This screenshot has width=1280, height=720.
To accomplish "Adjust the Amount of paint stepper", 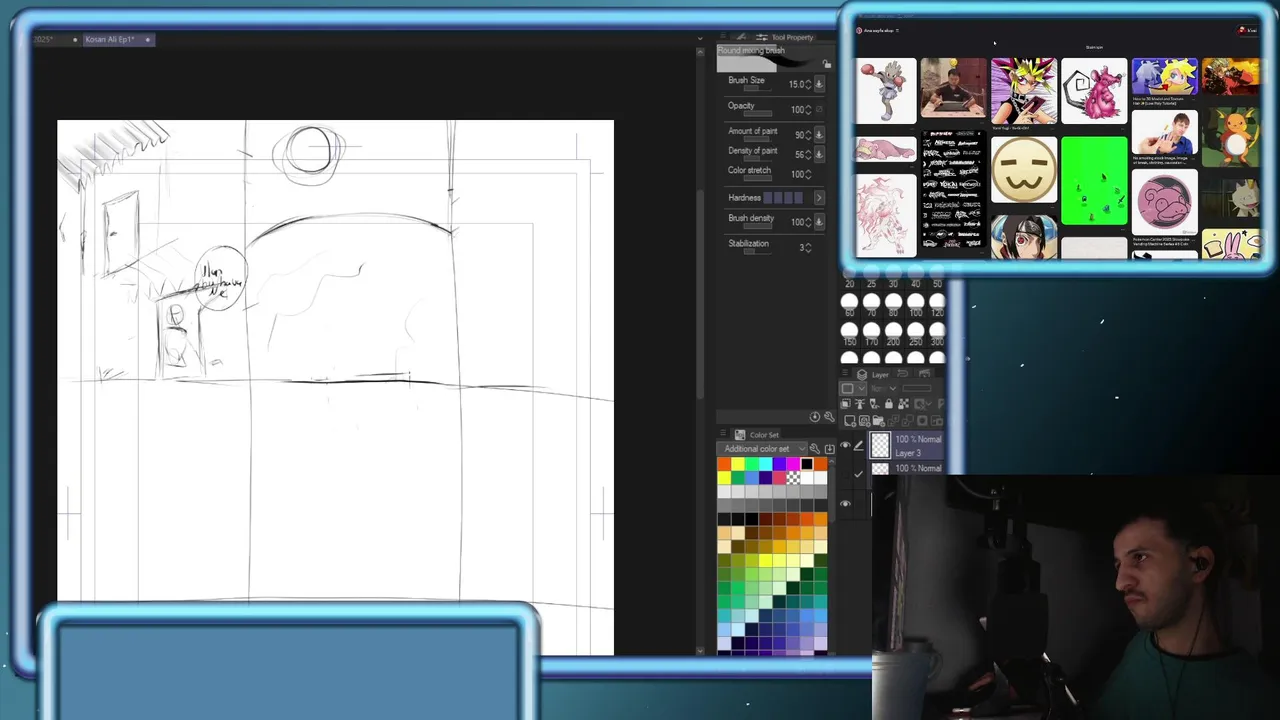I will pos(808,135).
